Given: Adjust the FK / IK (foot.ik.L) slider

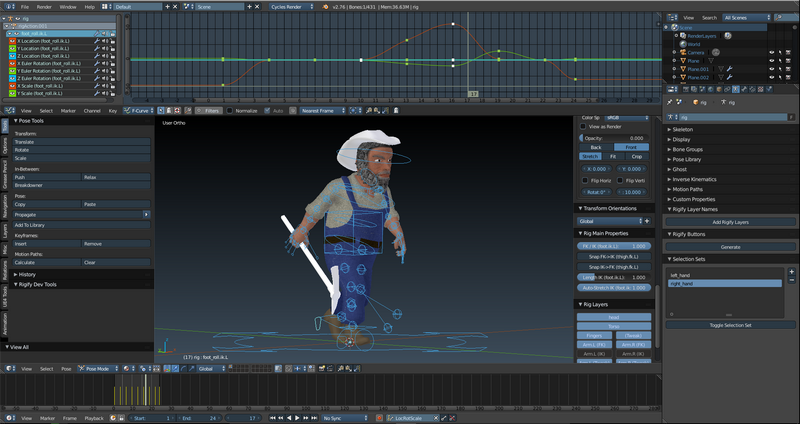Looking at the screenshot, I should 614,246.
